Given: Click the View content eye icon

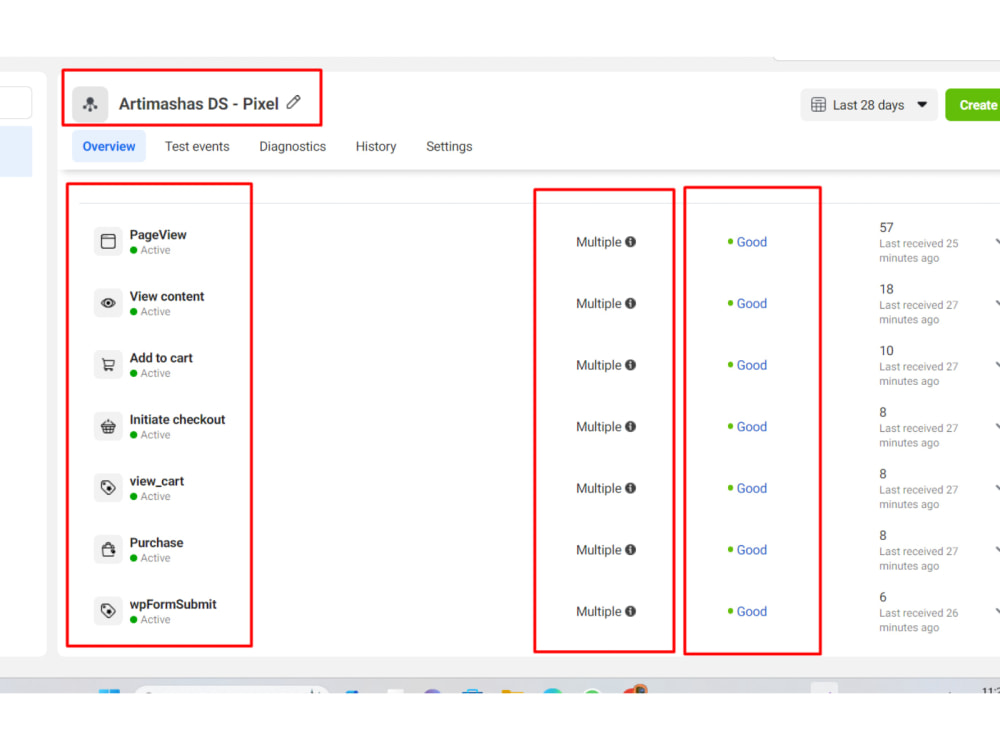Looking at the screenshot, I should [108, 303].
